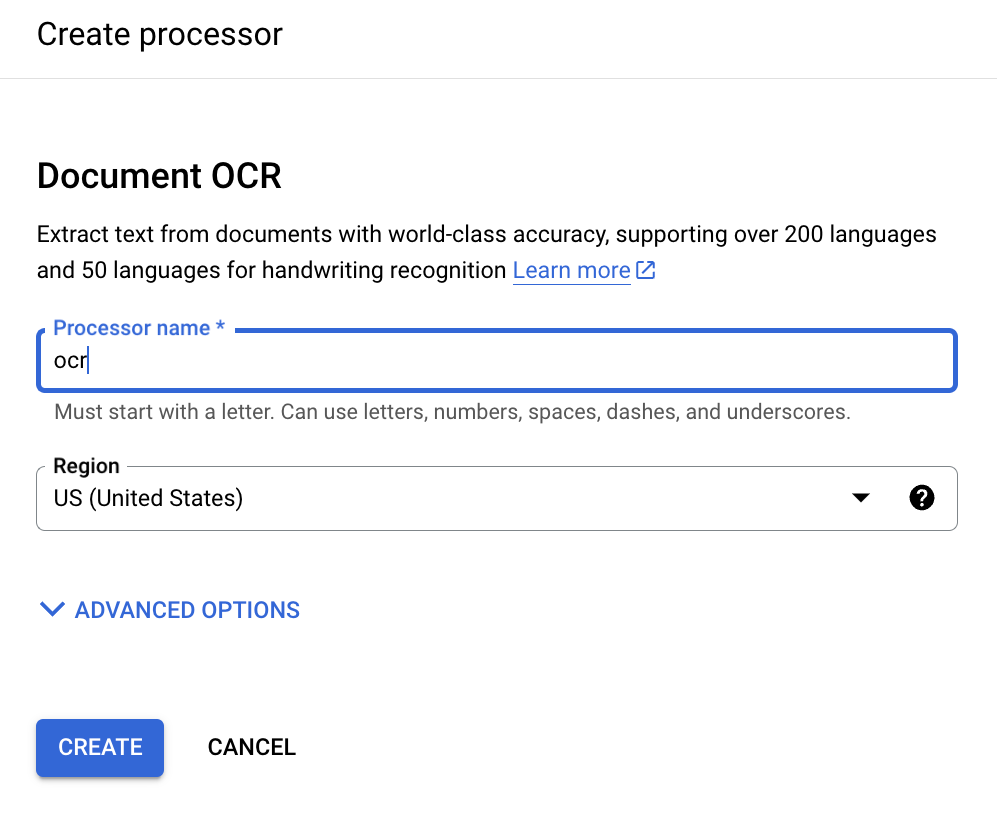This screenshot has height=821, width=997.
Task: Click the chevron icon beside Advanced Options
Action: (52, 609)
